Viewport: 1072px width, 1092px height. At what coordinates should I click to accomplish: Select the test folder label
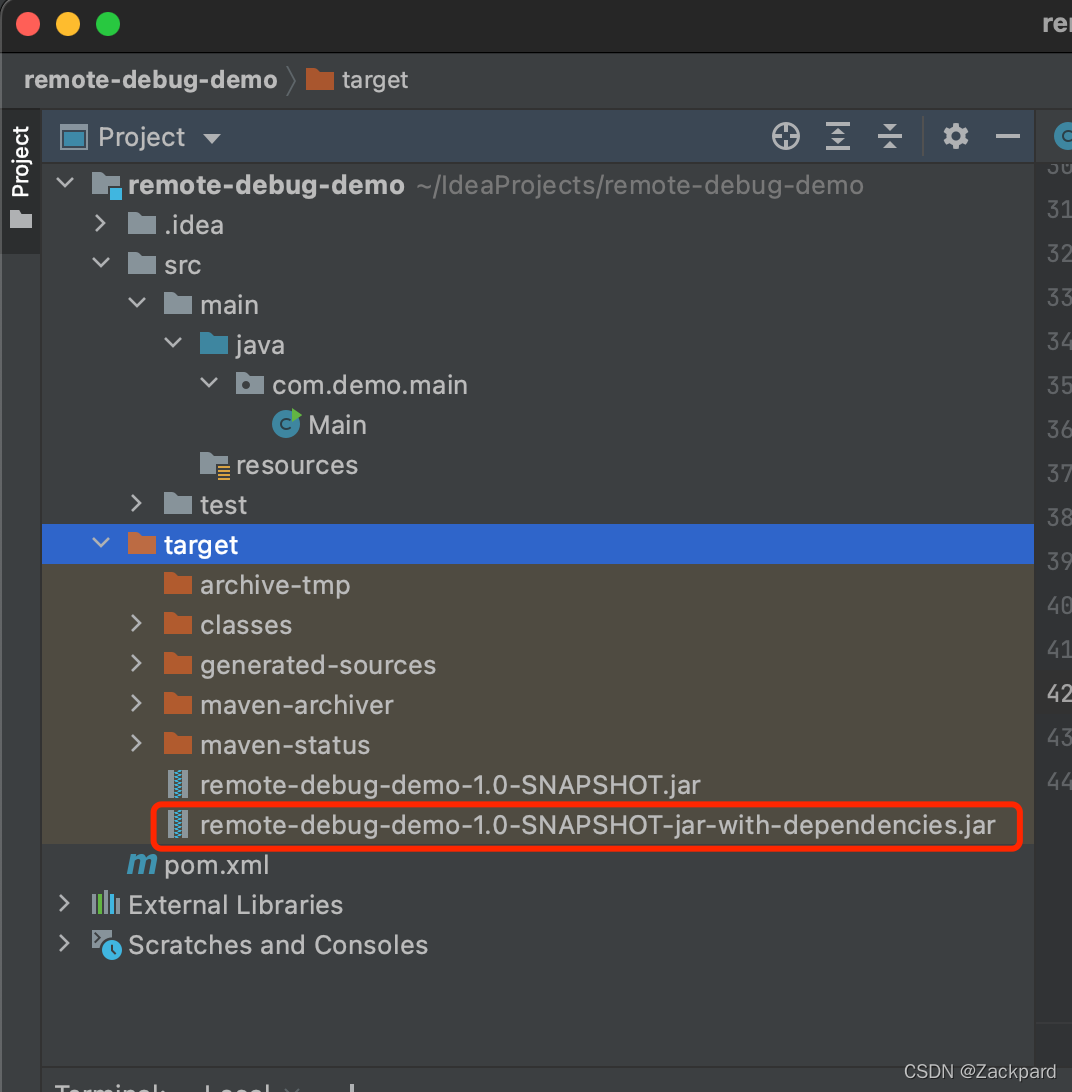(x=224, y=505)
